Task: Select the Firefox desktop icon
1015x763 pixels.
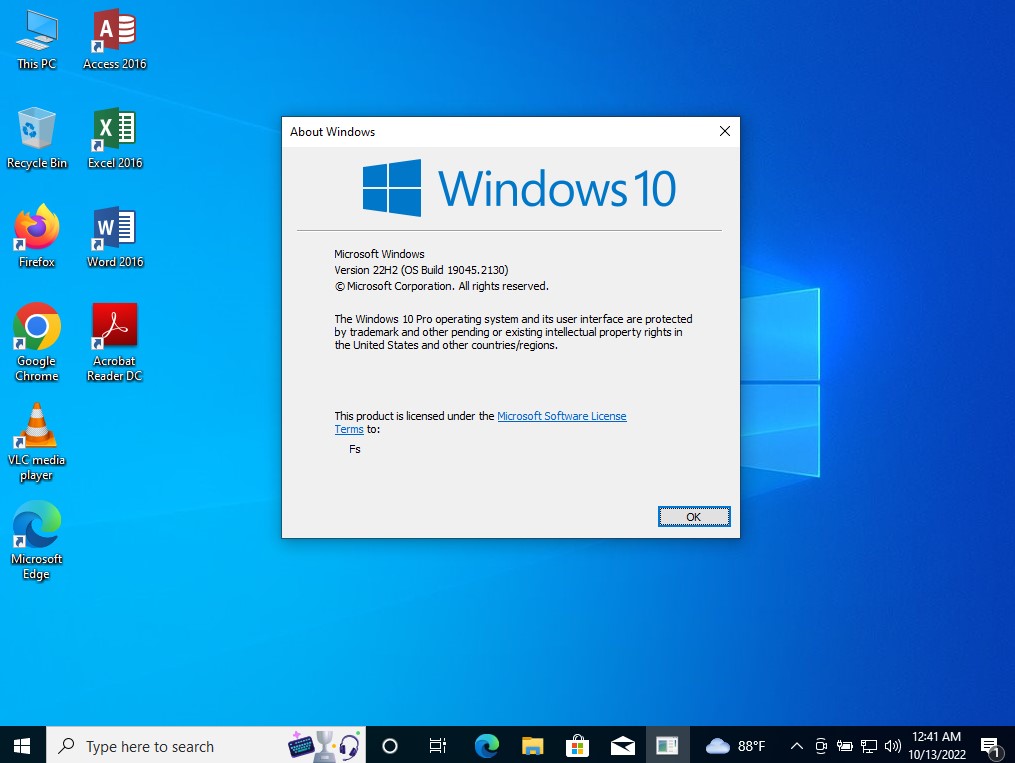Action: [37, 230]
